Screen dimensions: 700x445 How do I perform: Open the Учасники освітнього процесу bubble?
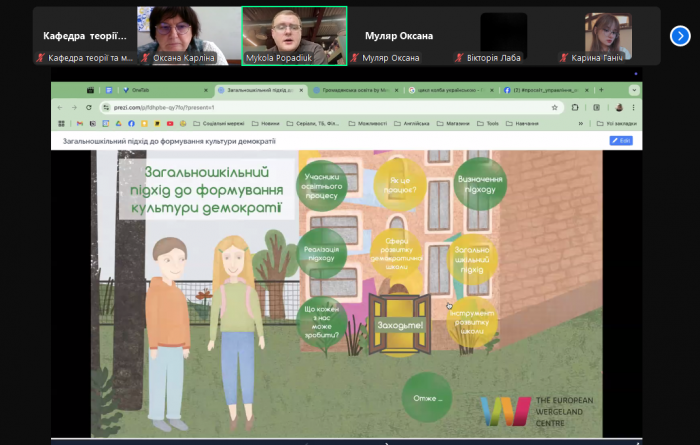(x=323, y=185)
